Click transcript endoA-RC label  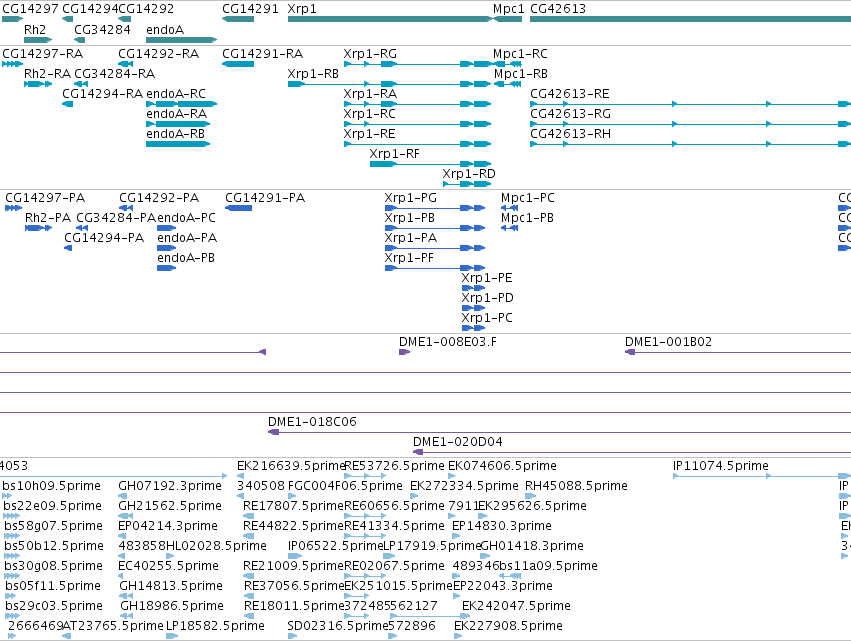tap(176, 94)
